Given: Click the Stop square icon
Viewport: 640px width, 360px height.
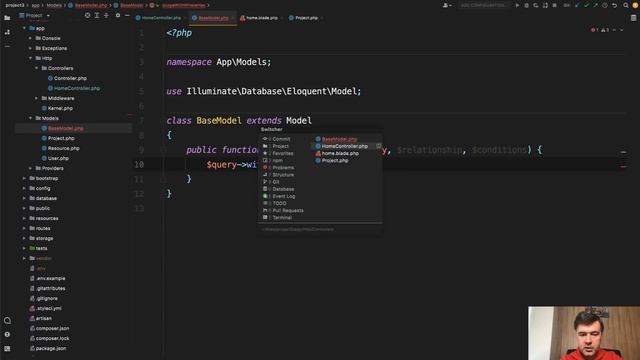Looking at the screenshot, I should 554,5.
